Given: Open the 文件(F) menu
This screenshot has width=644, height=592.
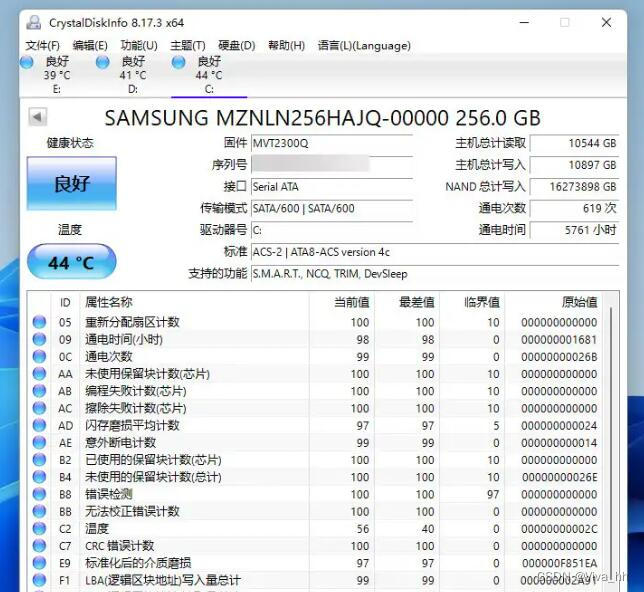Looking at the screenshot, I should click(42, 45).
